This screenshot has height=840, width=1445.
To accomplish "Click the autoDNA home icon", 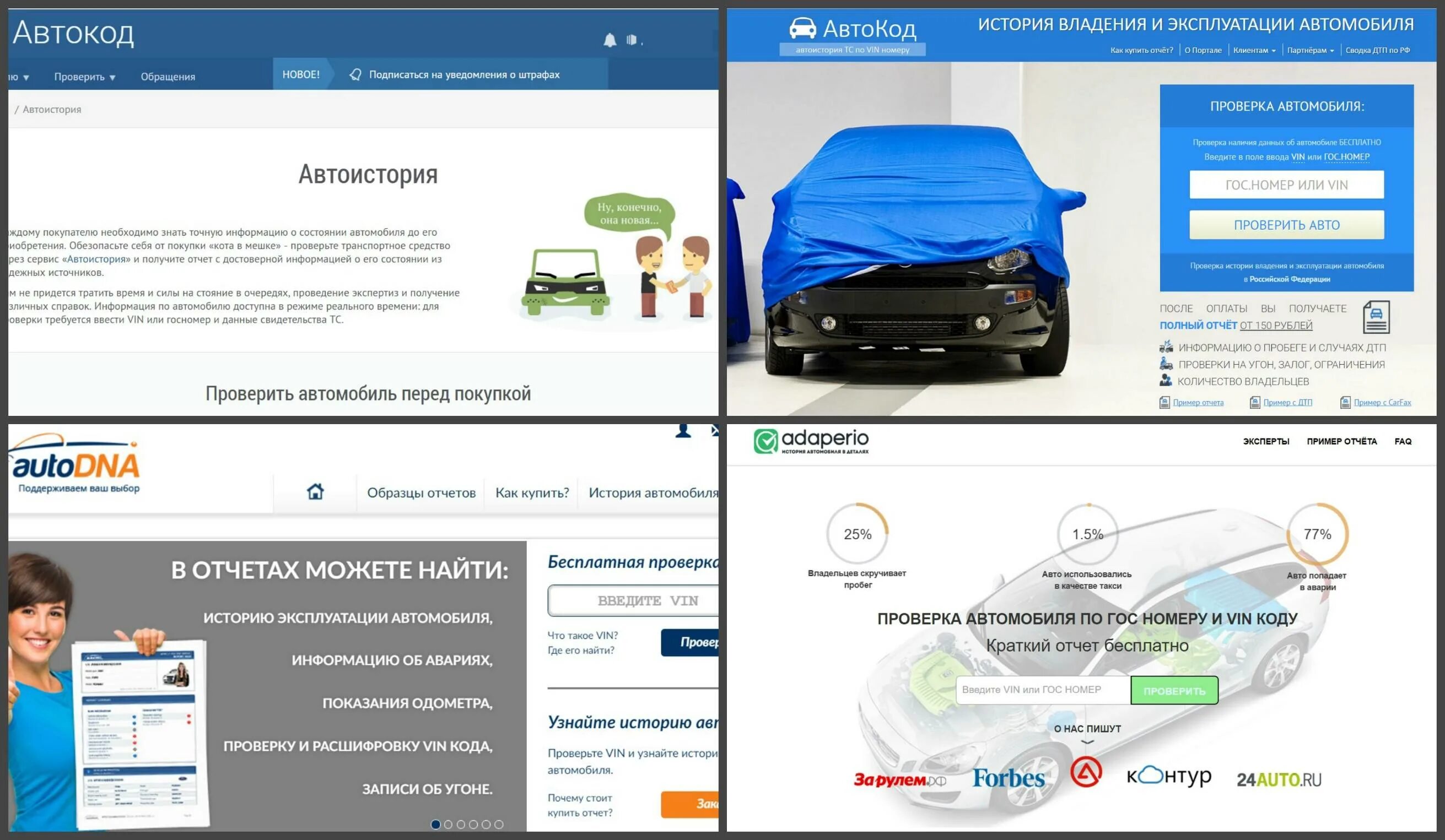I will [x=315, y=492].
